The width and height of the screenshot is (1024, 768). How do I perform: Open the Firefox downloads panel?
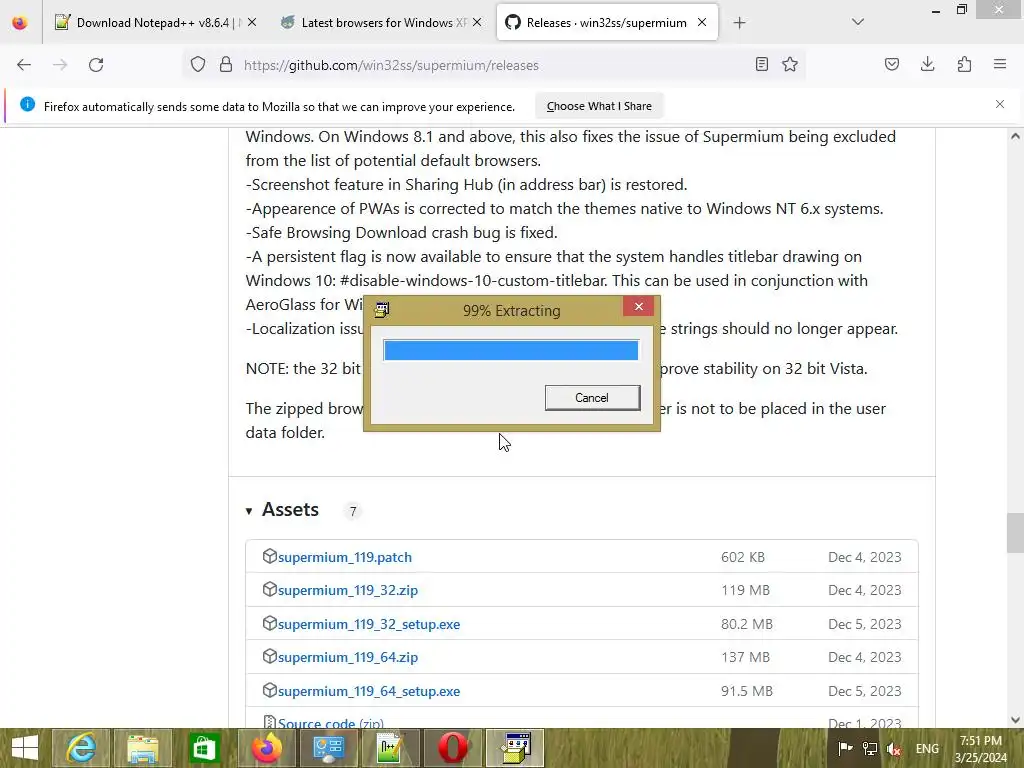pyautogui.click(x=927, y=64)
